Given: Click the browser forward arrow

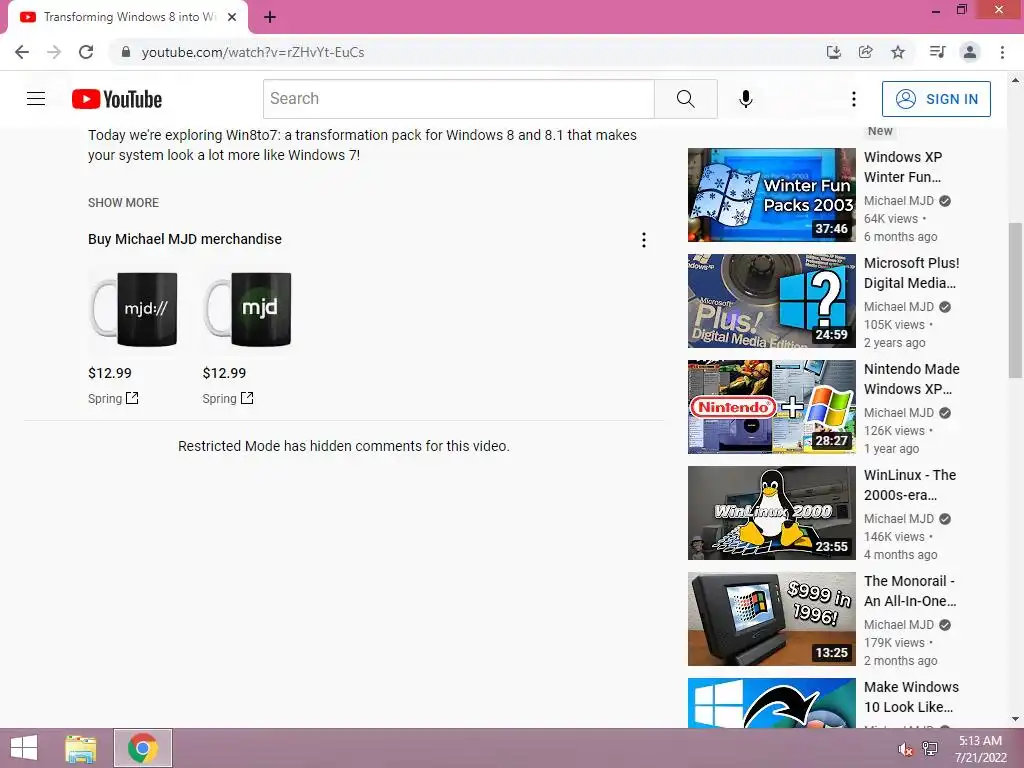Looking at the screenshot, I should click(54, 52).
